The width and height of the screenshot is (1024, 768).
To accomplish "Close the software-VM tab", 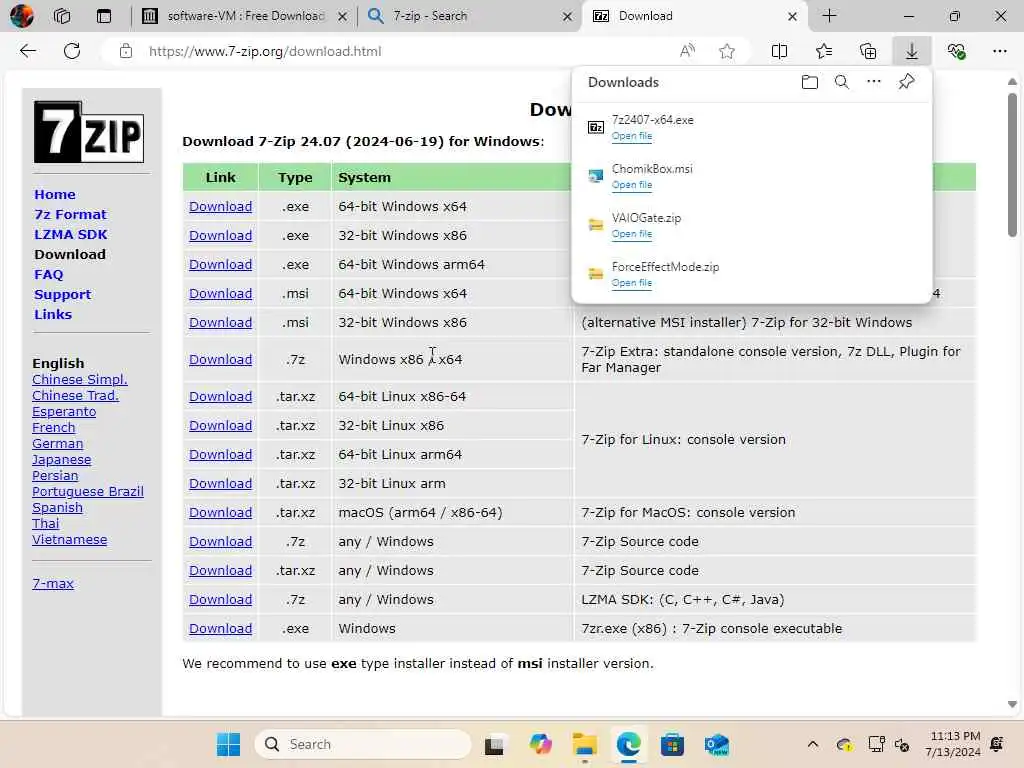I will (x=342, y=16).
